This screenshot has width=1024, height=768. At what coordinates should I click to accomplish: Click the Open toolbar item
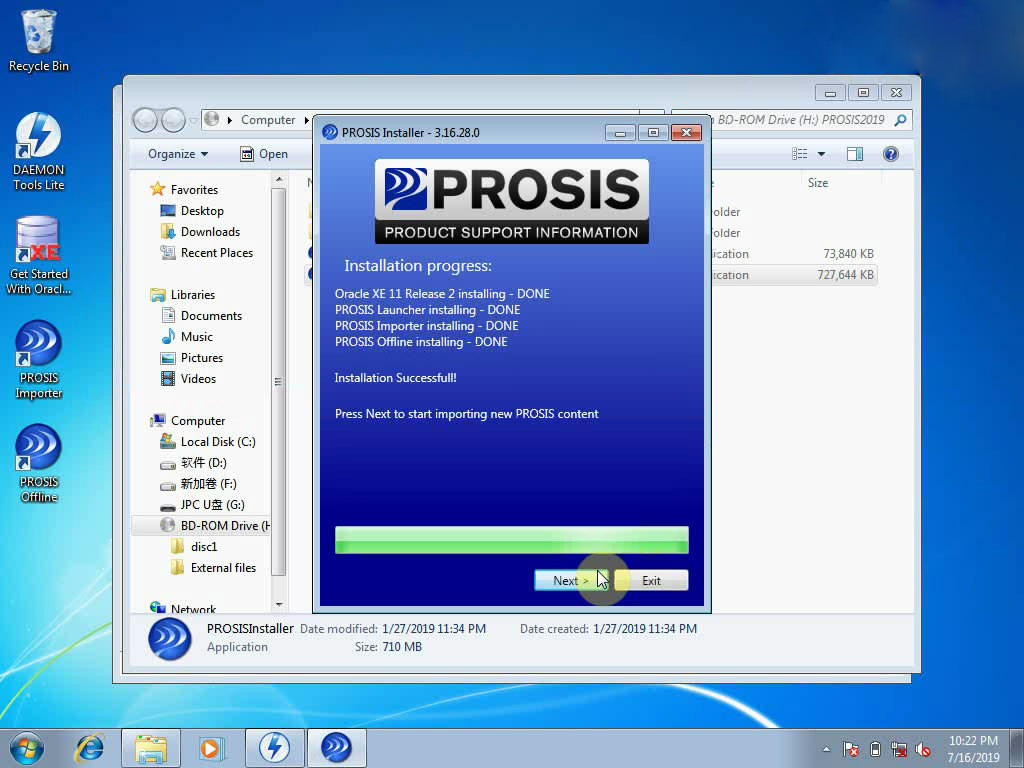coord(264,154)
